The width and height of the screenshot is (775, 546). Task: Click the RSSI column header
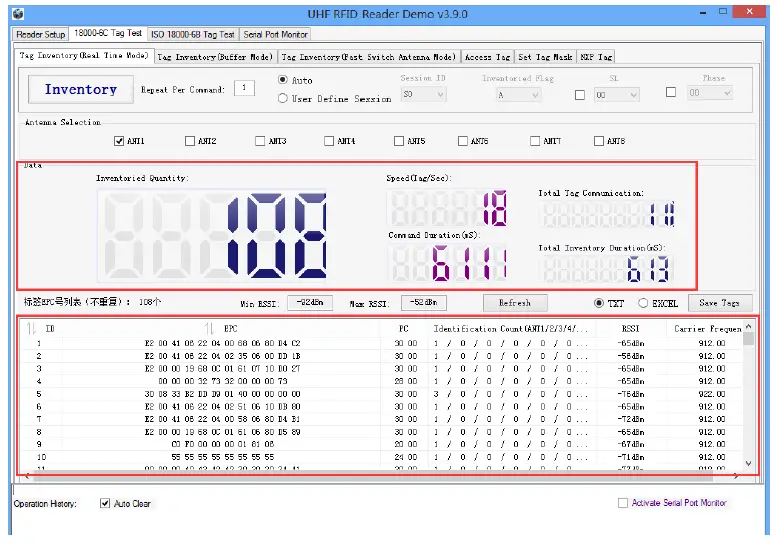pos(630,329)
